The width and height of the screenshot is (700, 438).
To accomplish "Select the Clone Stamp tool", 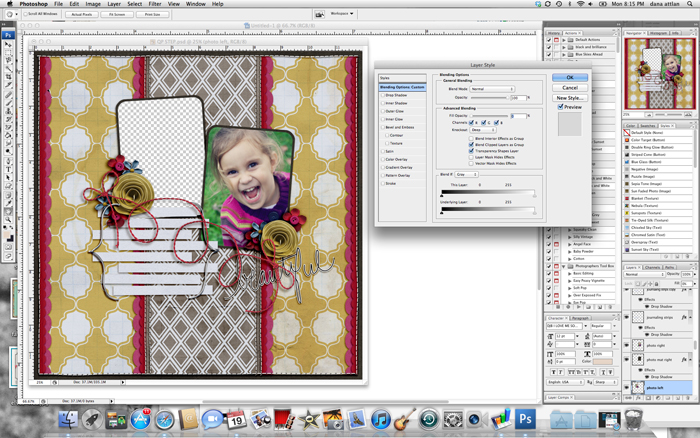I will pyautogui.click(x=8, y=111).
